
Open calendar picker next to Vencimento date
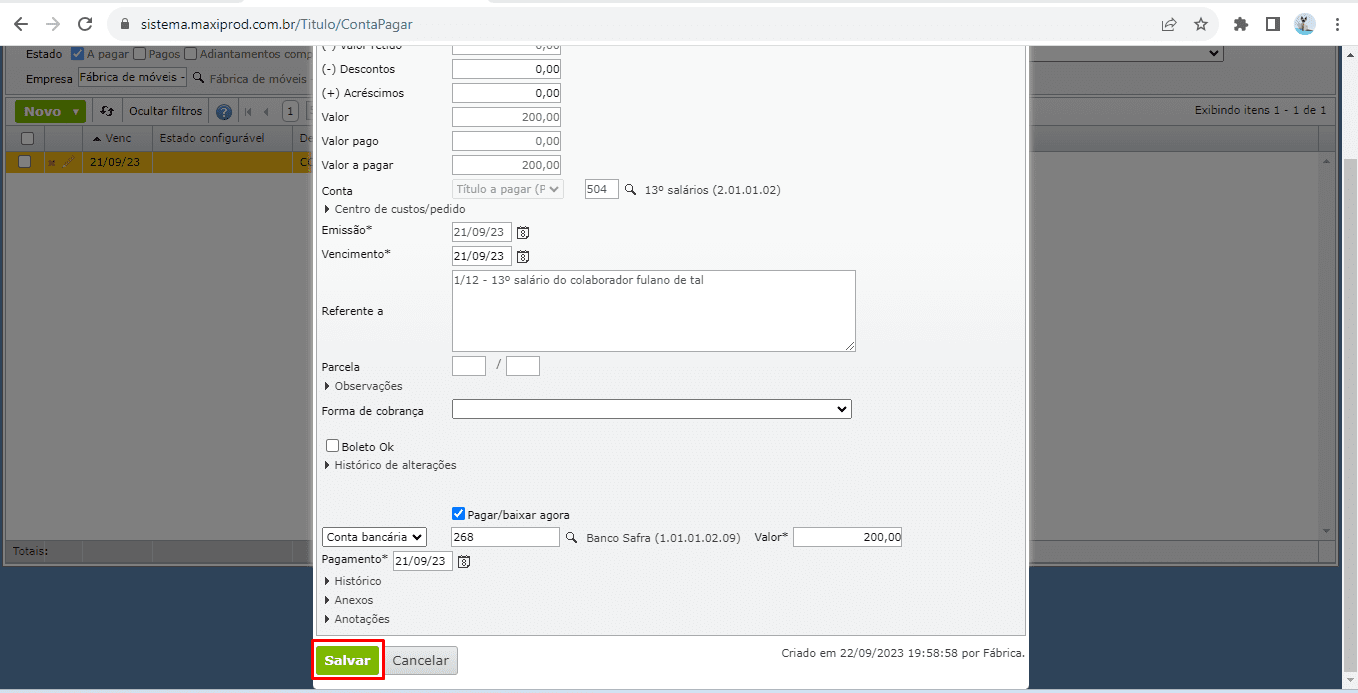pyautogui.click(x=523, y=256)
